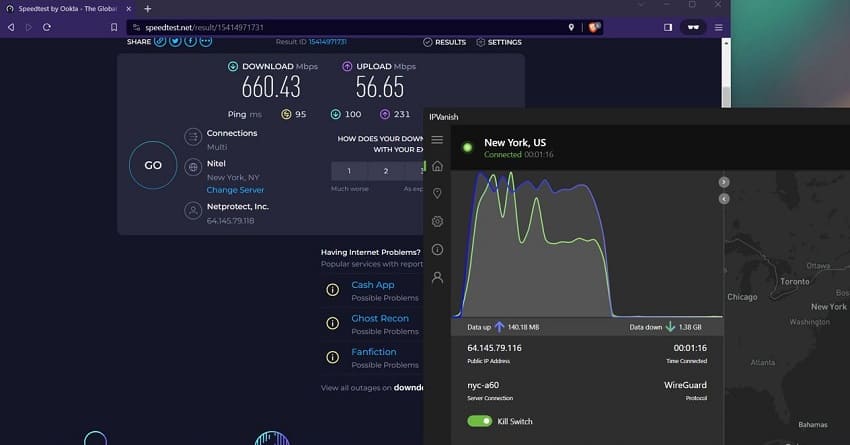This screenshot has width=850, height=445.
Task: Reload the Speedtest page
Action: tap(47, 27)
